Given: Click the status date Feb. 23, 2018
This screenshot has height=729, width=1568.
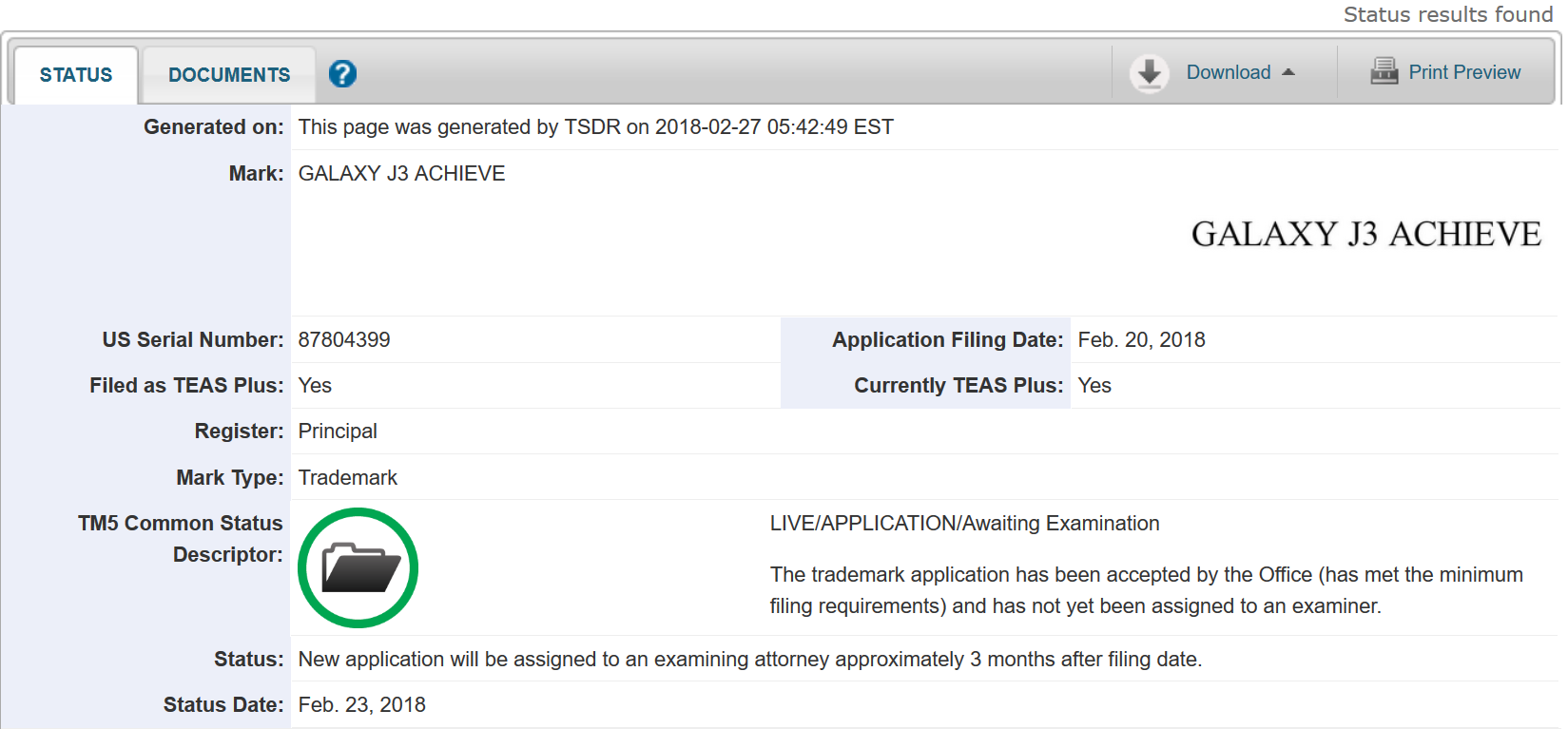Looking at the screenshot, I should click(361, 705).
